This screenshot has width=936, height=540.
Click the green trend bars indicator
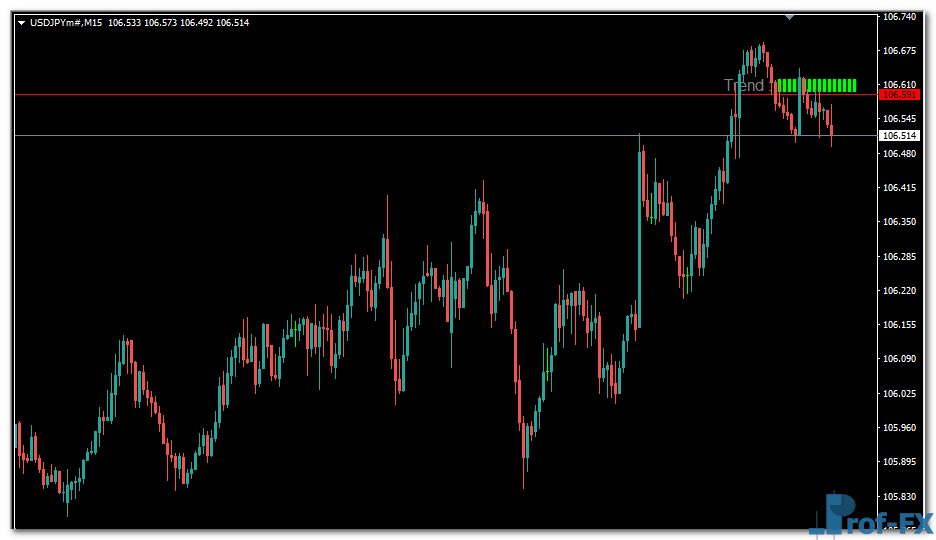pyautogui.click(x=816, y=85)
